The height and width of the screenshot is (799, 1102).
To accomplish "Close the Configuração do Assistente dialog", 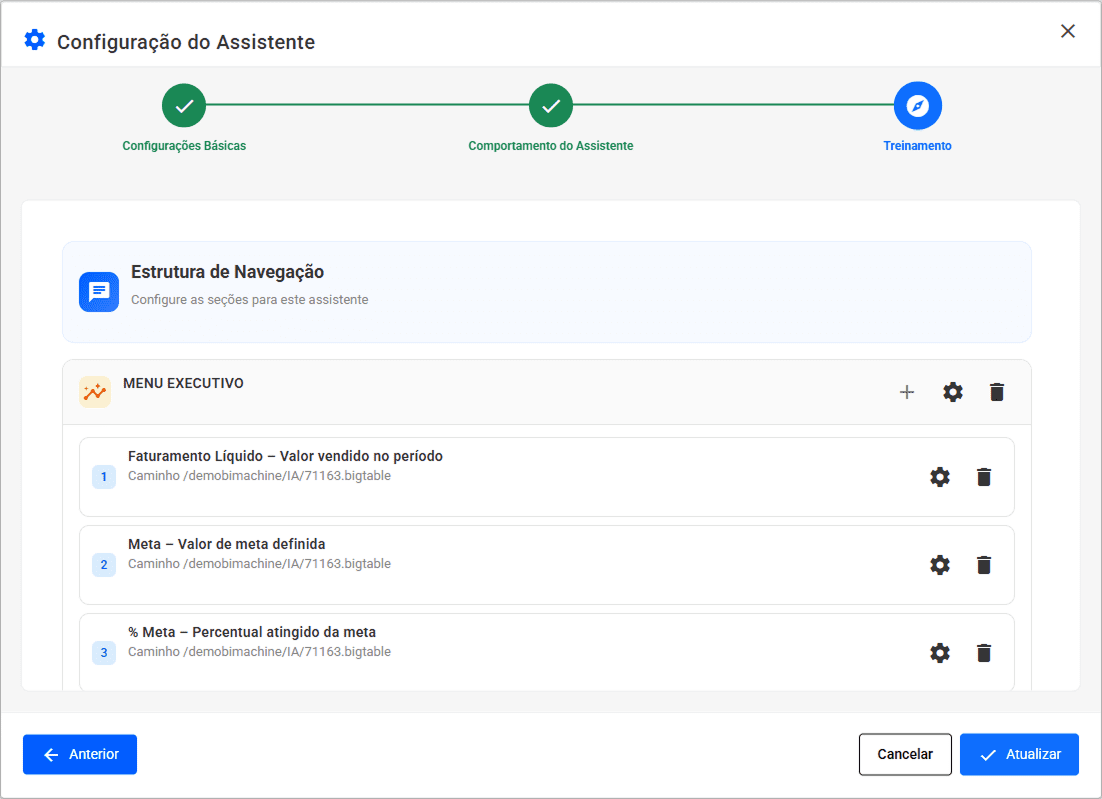I will 1068,31.
